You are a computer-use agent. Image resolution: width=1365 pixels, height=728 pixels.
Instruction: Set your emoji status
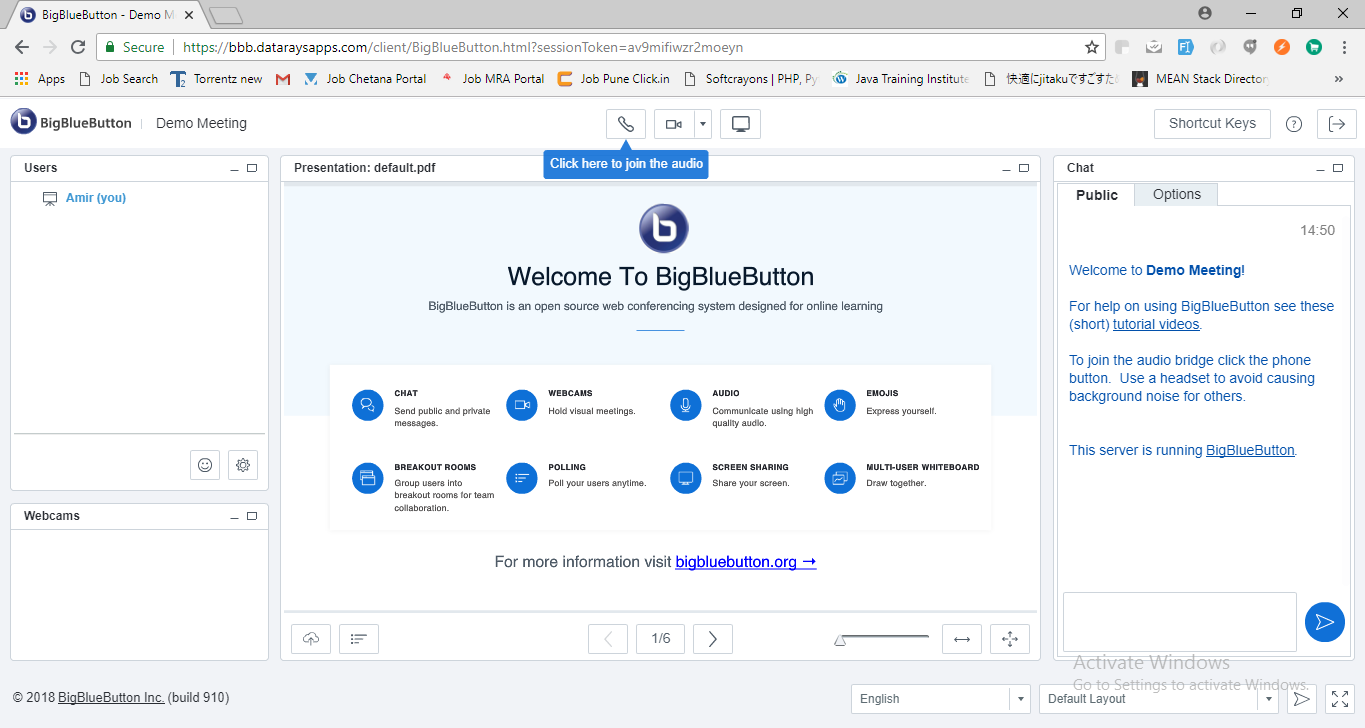point(205,464)
